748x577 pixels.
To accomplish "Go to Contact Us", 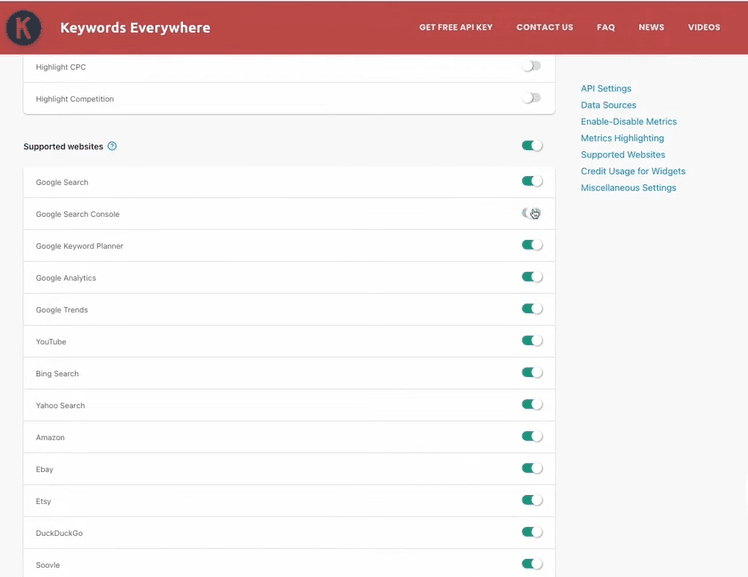I will click(x=545, y=28).
